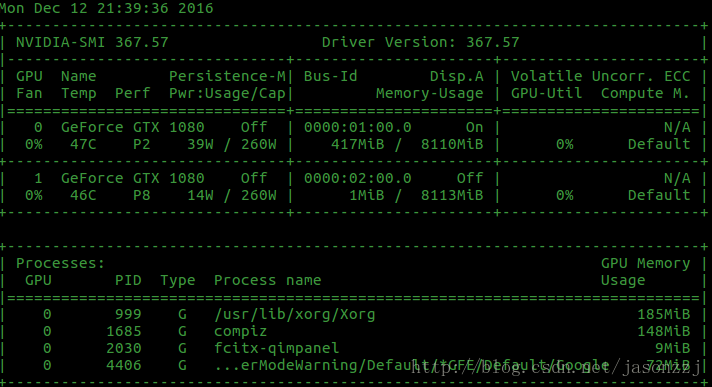Click GPU 1 GeForce GTX 1080 name
Viewport: 712px width, 387px height.
point(133,178)
